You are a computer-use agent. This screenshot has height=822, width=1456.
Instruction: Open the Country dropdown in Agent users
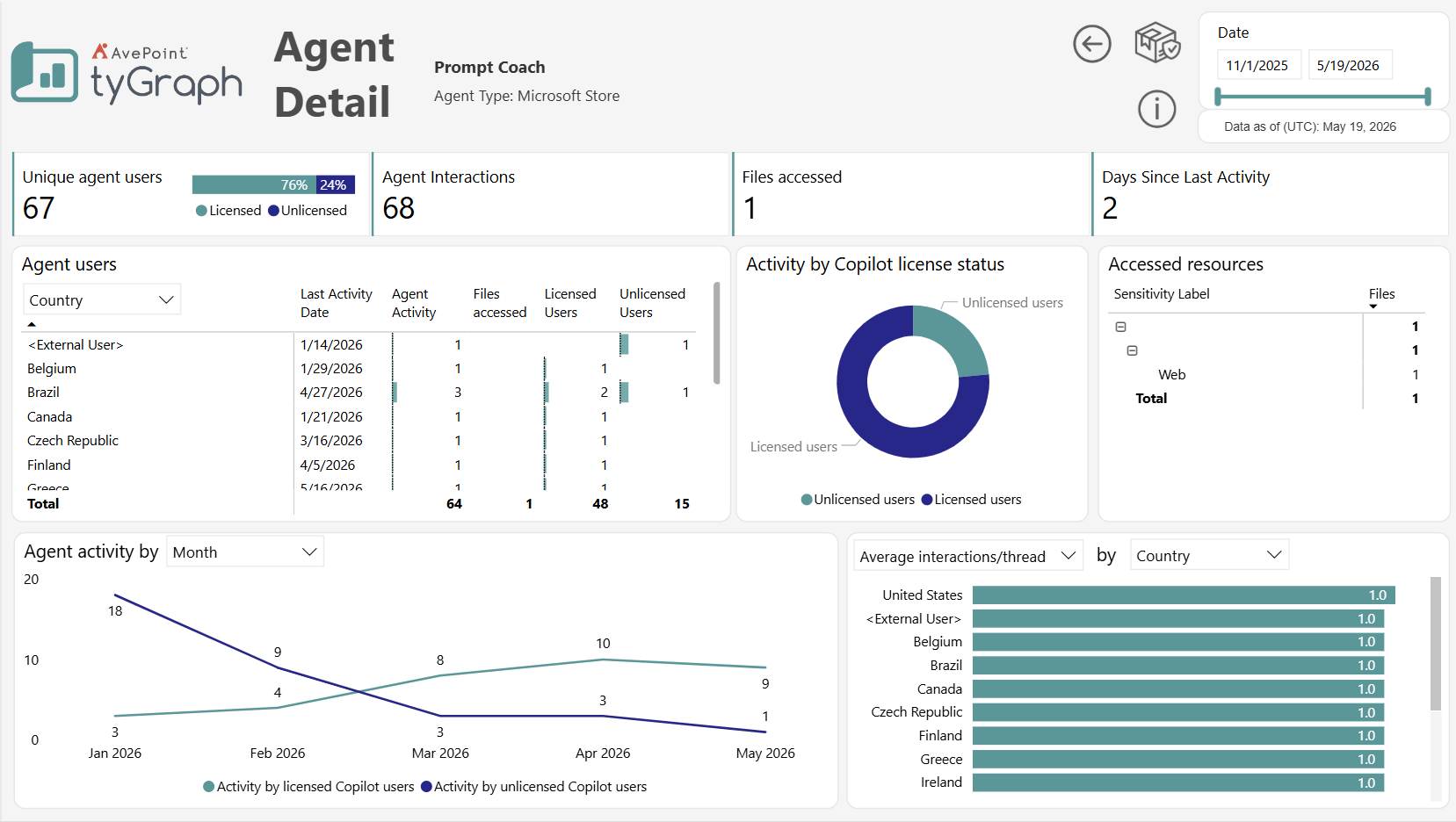pos(102,299)
